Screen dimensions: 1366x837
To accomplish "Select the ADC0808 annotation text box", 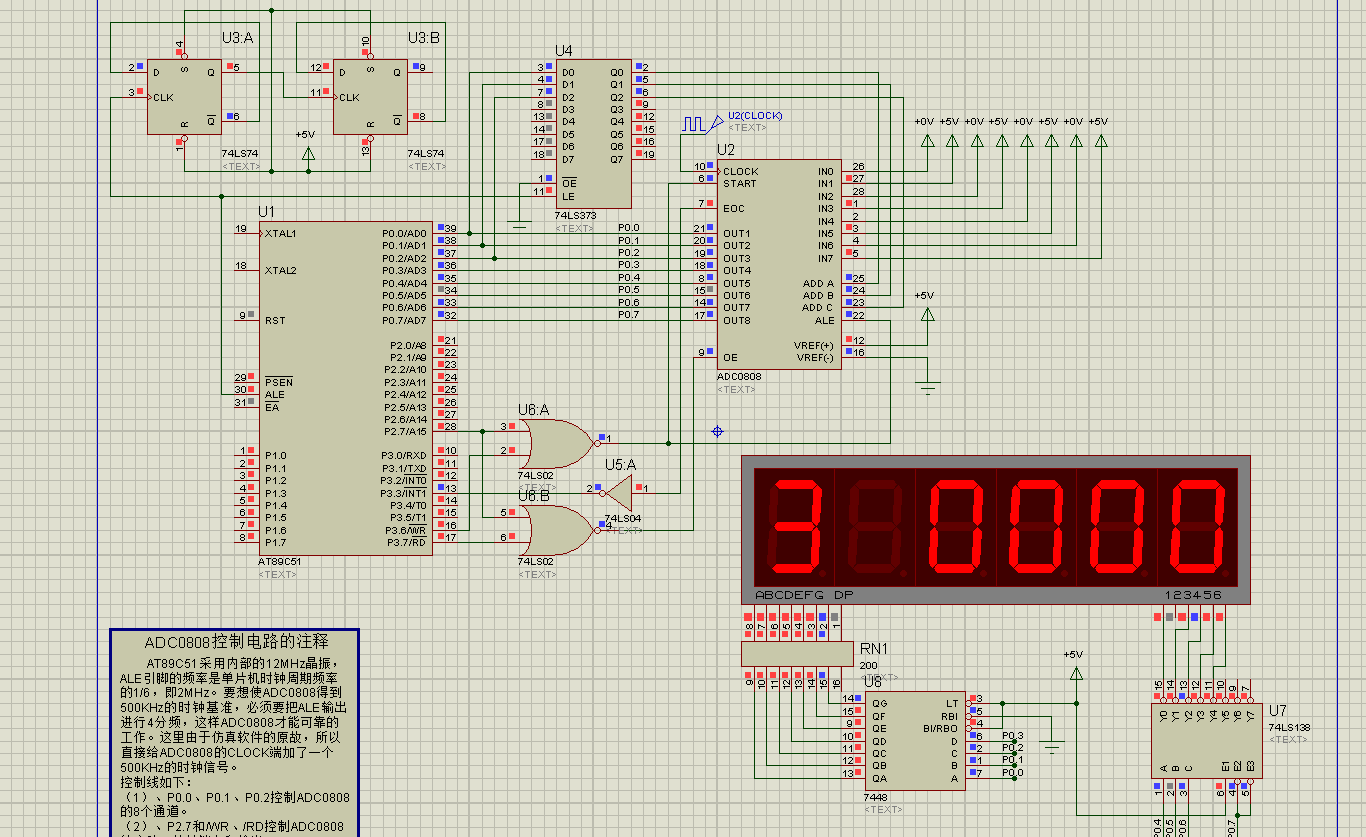I will pyautogui.click(x=234, y=733).
